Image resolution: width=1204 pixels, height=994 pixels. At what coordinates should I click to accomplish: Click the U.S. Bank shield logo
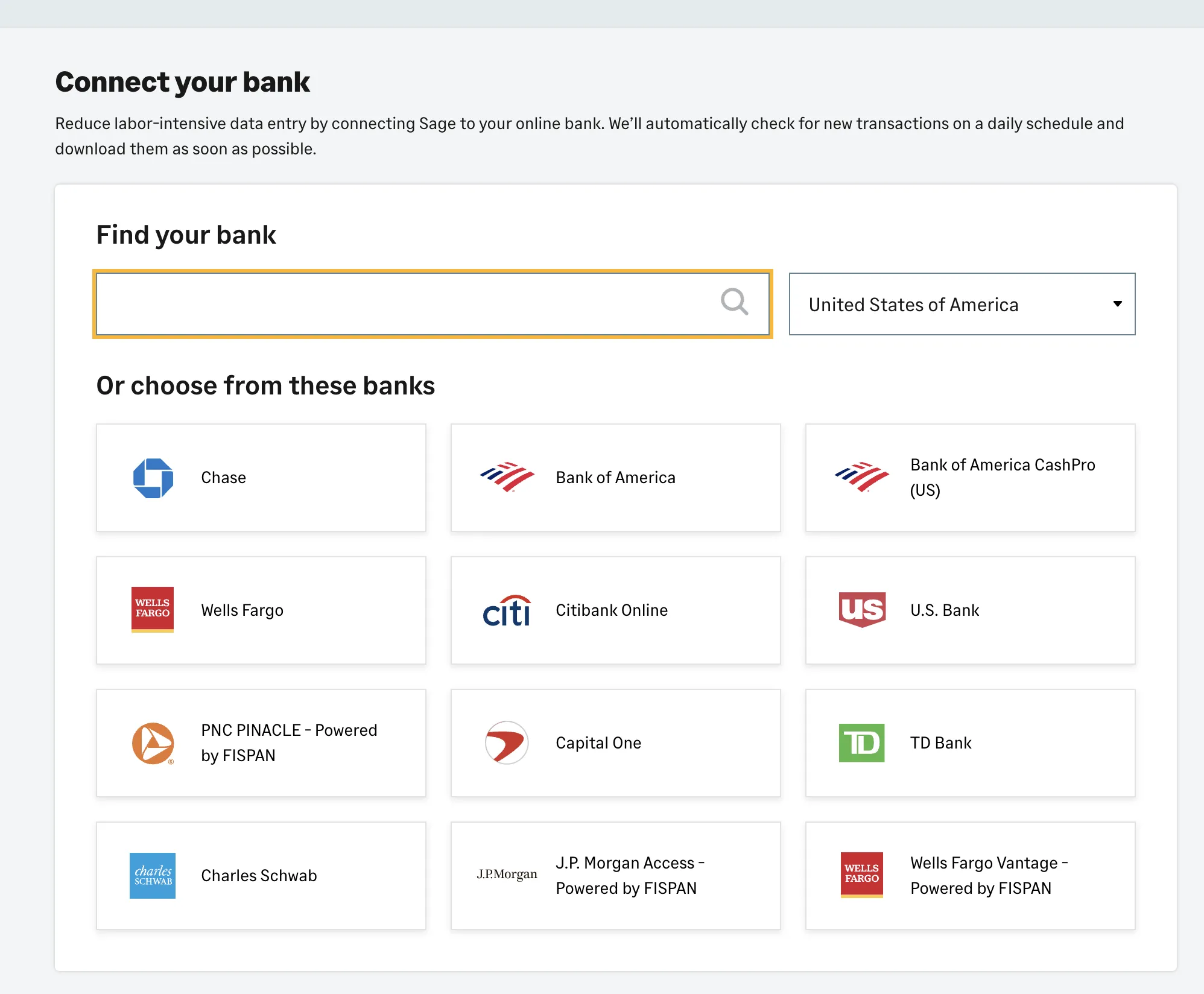862,610
